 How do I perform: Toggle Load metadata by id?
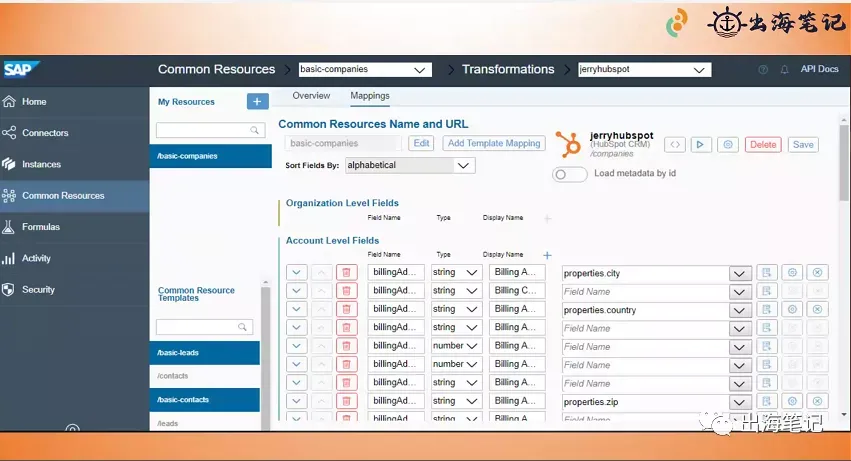pyautogui.click(x=569, y=174)
